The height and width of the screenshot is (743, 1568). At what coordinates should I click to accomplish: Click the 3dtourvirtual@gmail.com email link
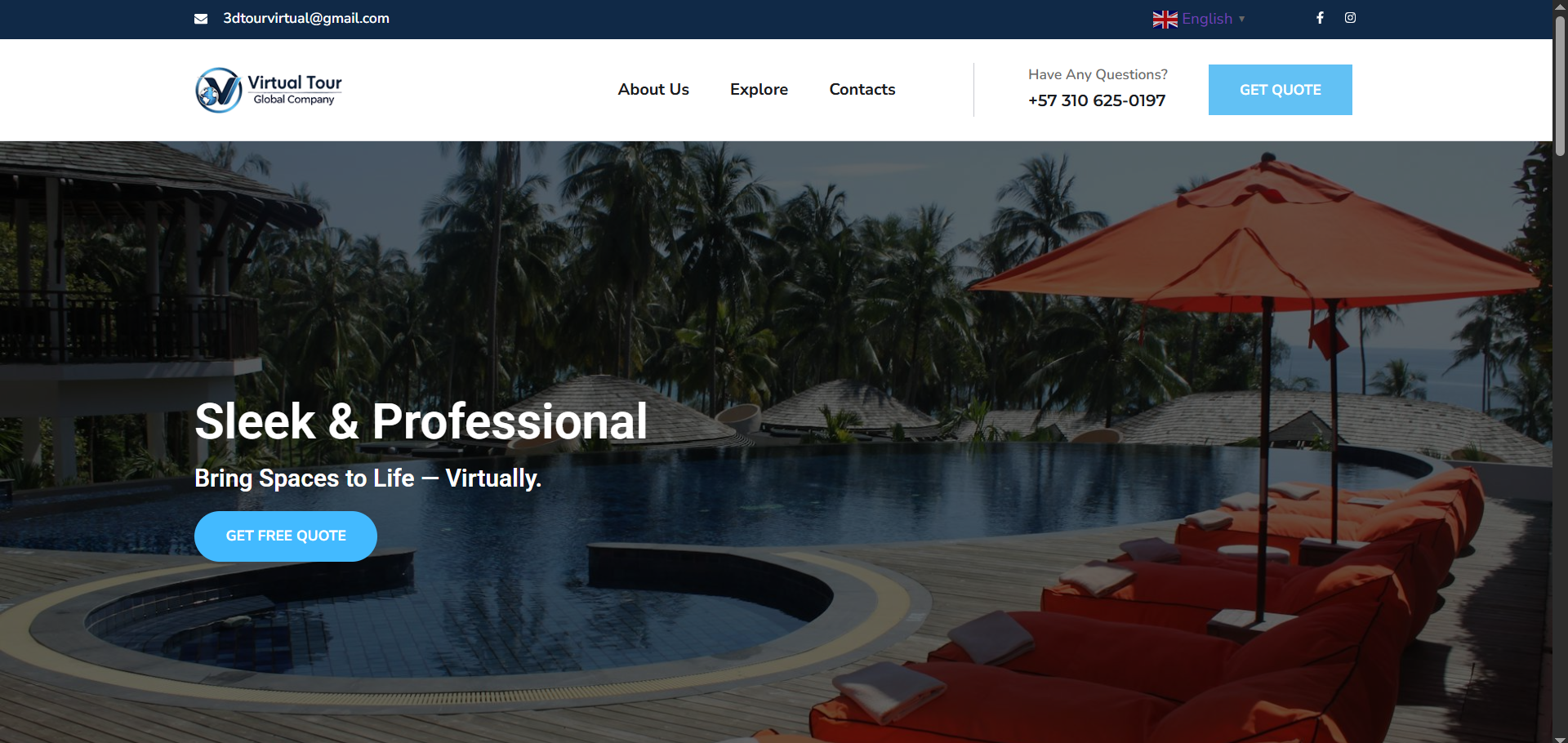pyautogui.click(x=306, y=19)
